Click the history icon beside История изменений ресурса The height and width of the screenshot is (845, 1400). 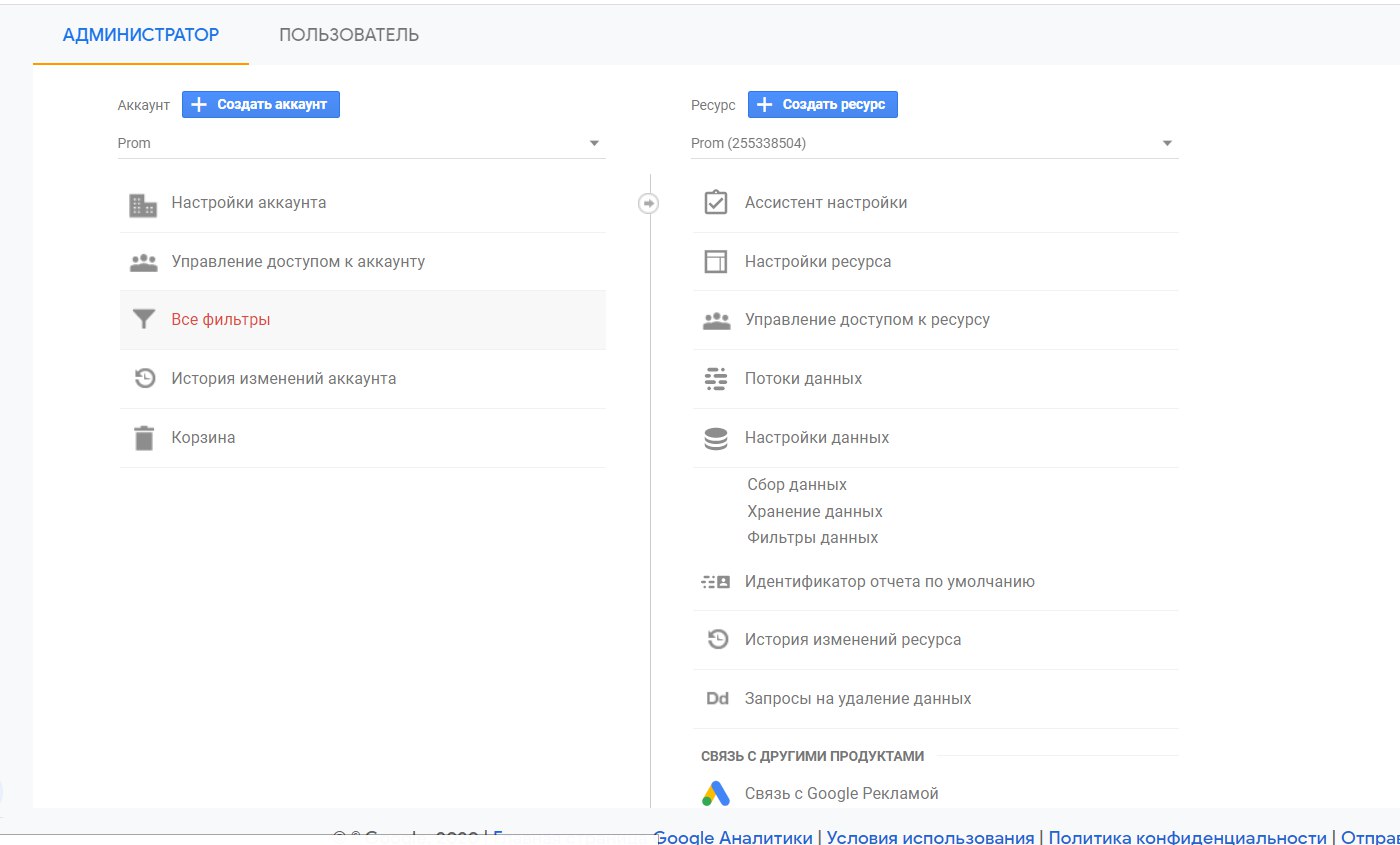click(717, 639)
